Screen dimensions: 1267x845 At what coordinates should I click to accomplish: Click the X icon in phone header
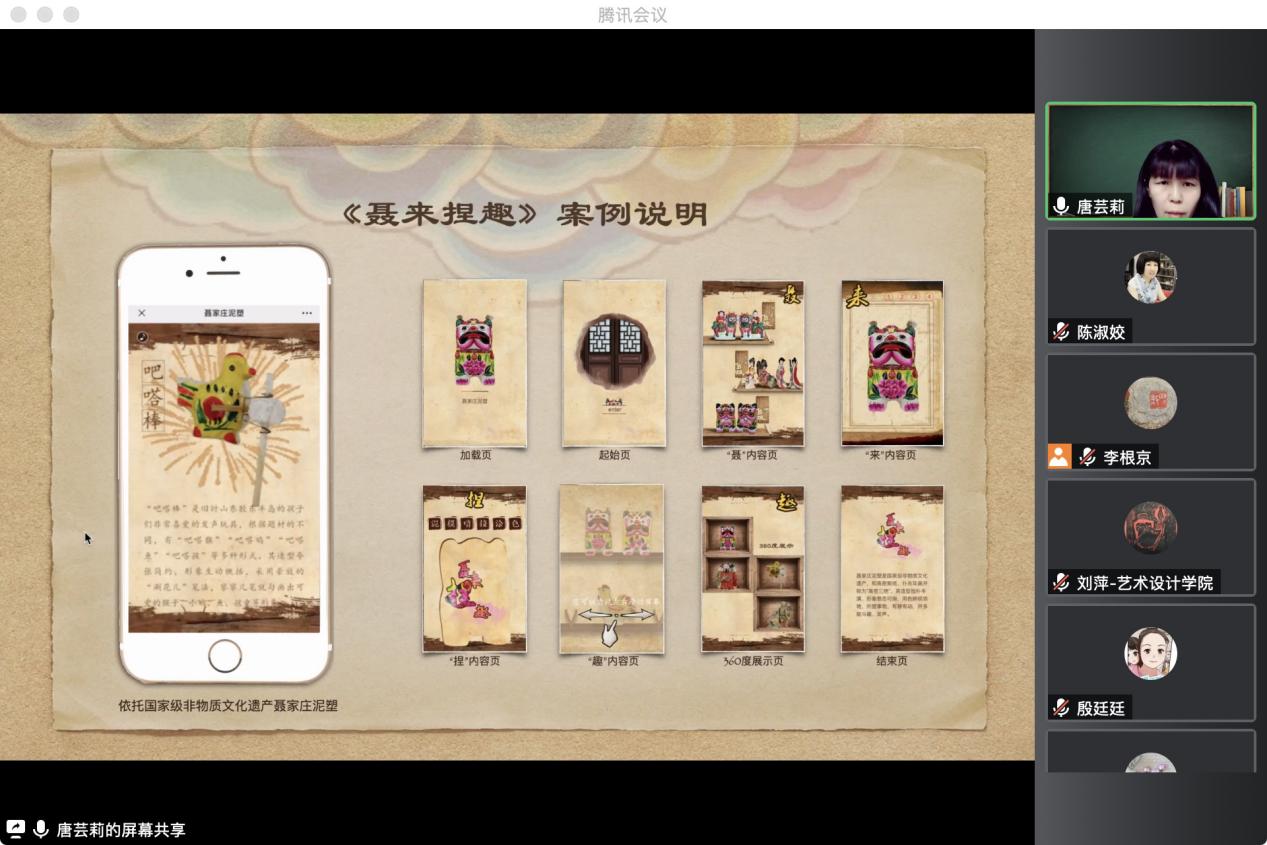point(142,313)
